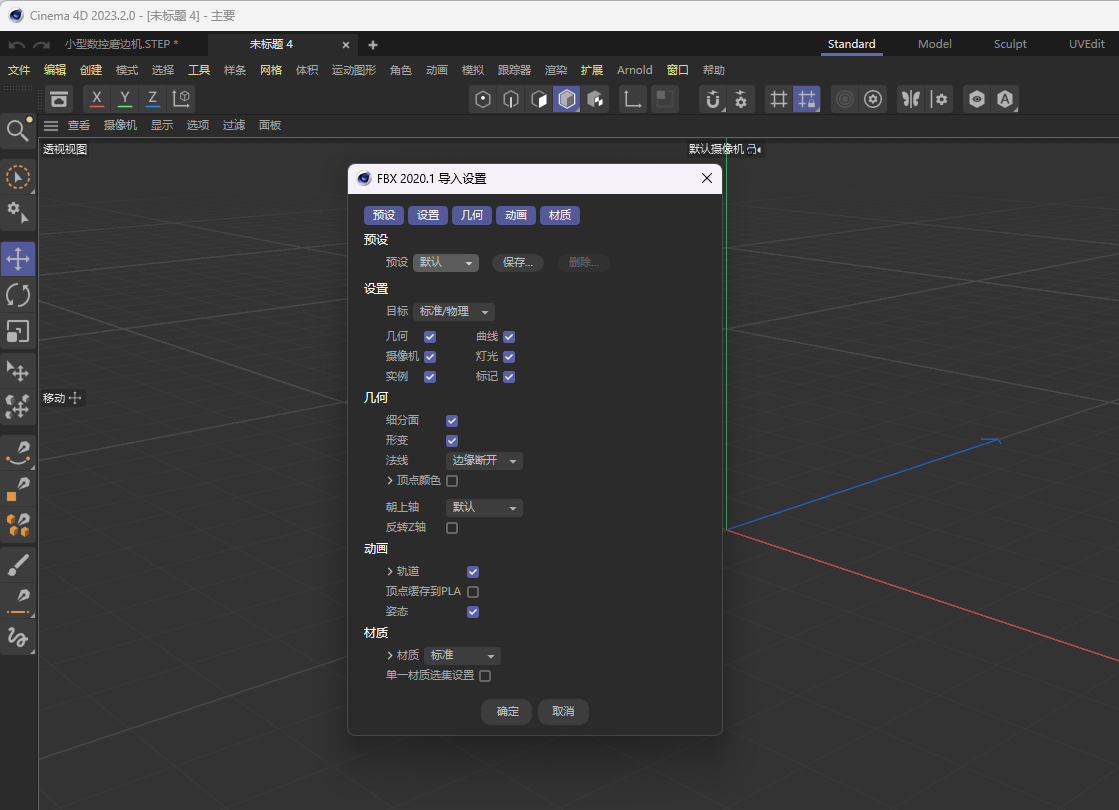Open the viewport hamburger menu icon
The image size is (1119, 810).
coord(51,126)
